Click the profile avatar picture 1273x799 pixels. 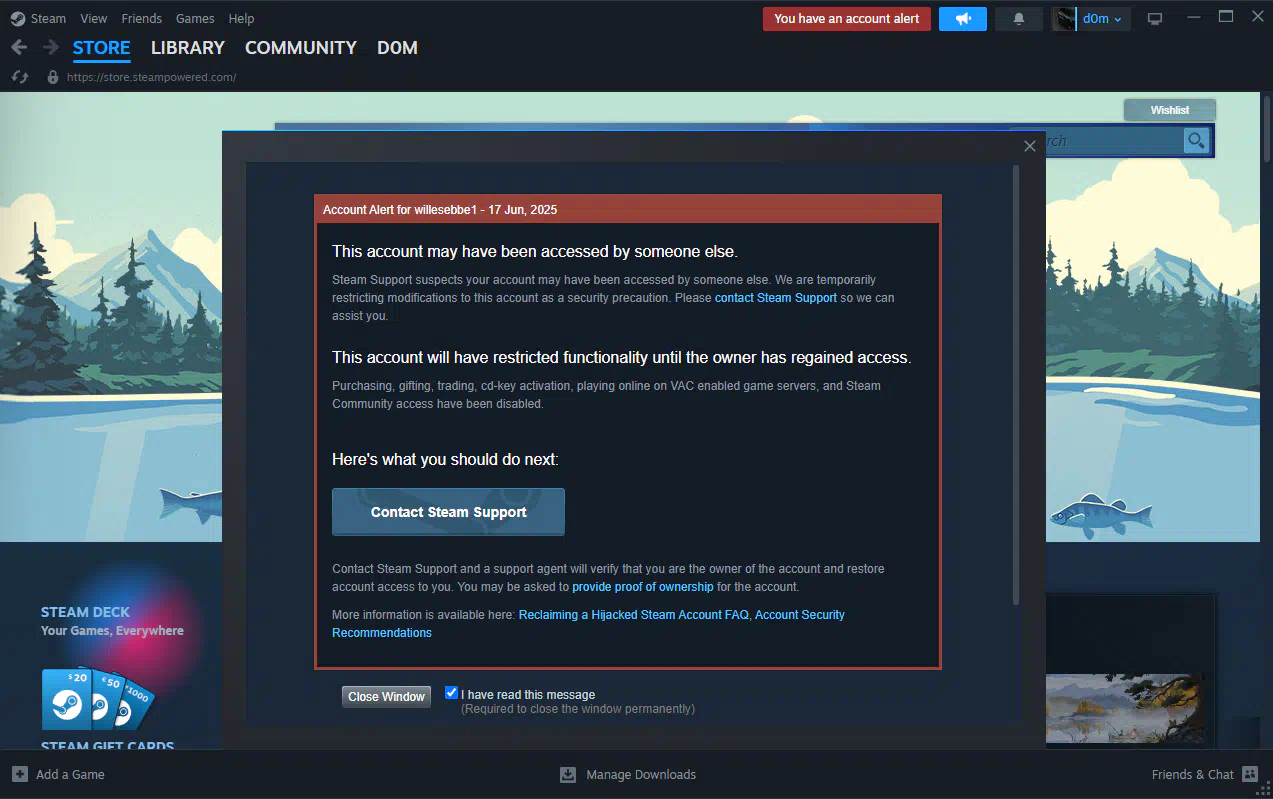(x=1063, y=18)
